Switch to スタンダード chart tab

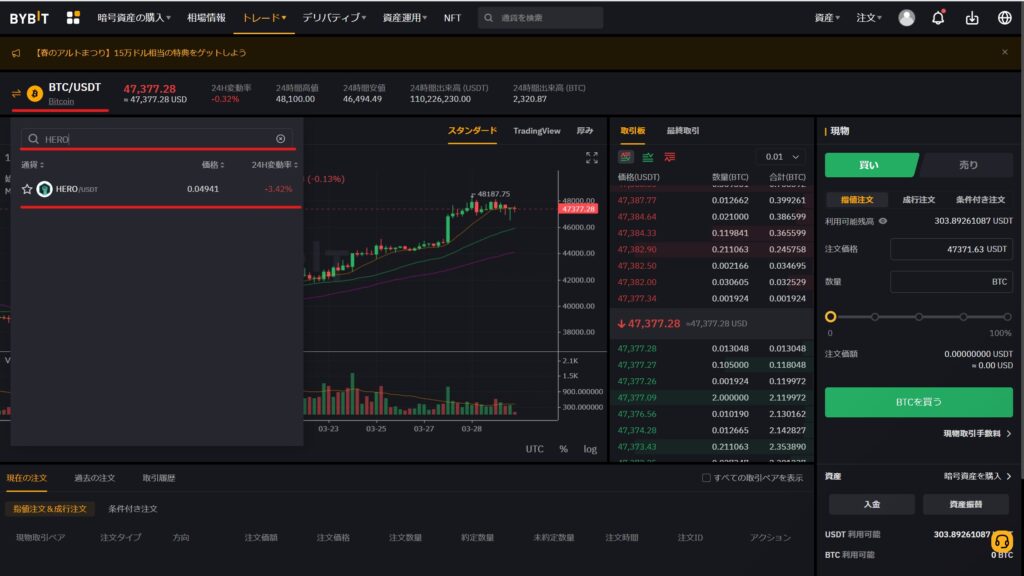(472, 131)
